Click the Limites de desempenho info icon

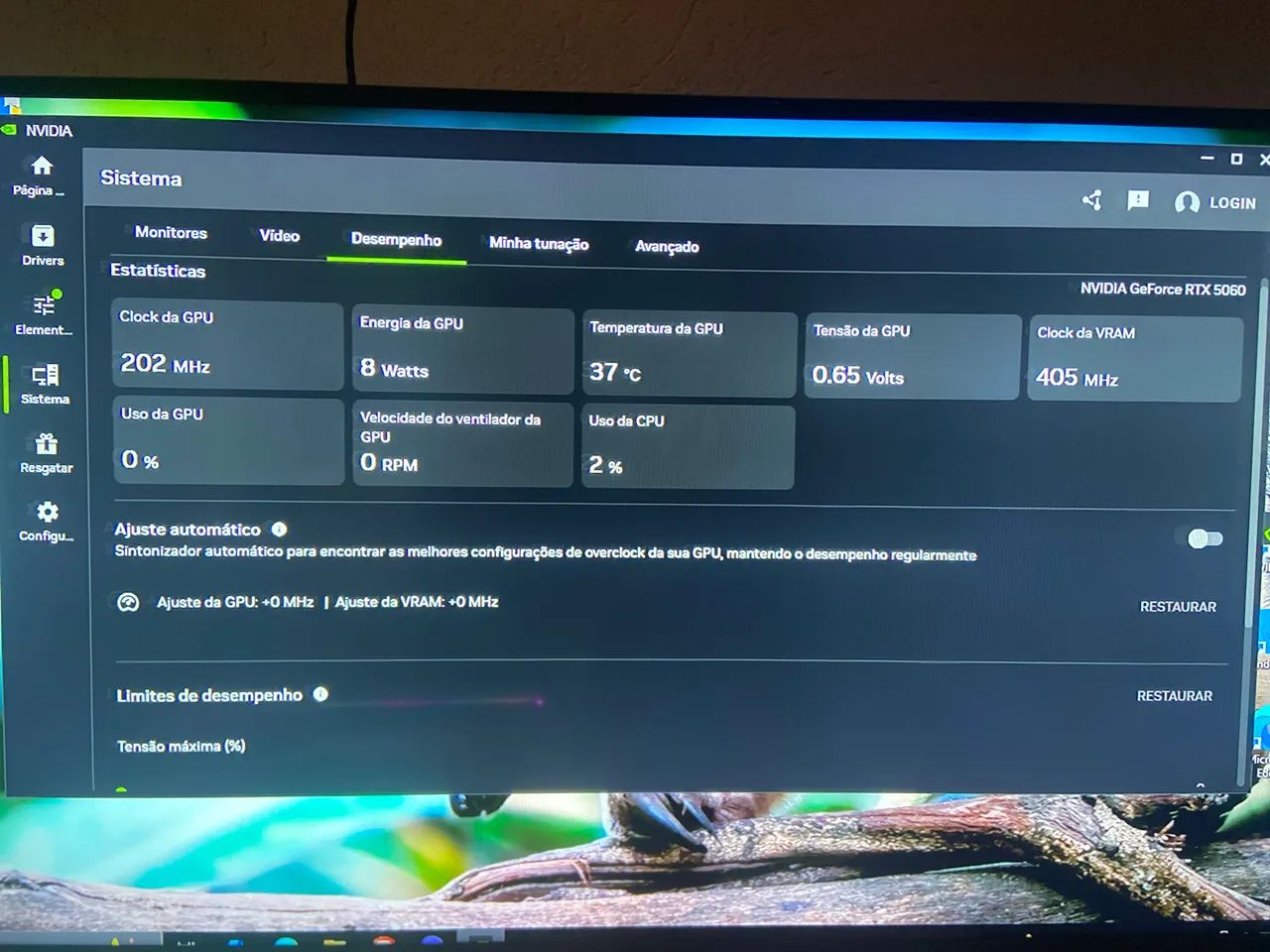pos(320,694)
